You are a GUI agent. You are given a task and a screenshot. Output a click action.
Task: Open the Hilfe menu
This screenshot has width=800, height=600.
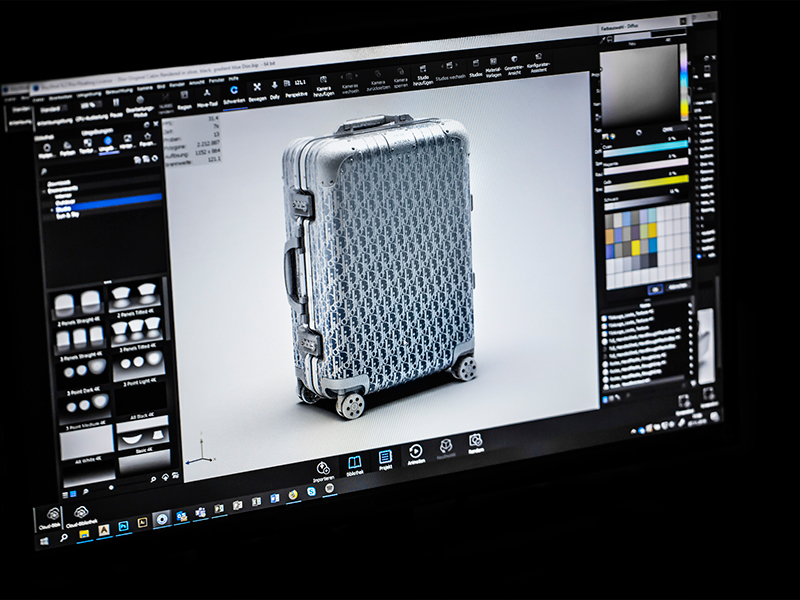coord(233,79)
